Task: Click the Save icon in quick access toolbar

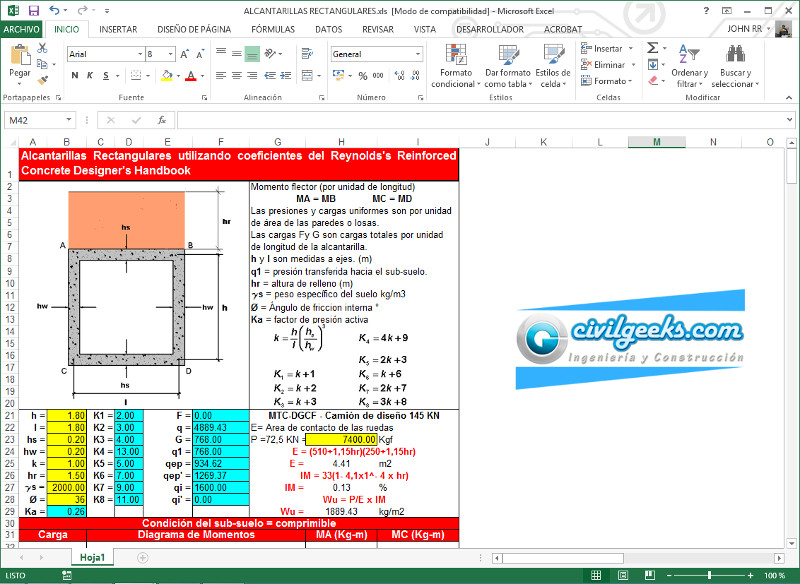Action: pyautogui.click(x=32, y=10)
